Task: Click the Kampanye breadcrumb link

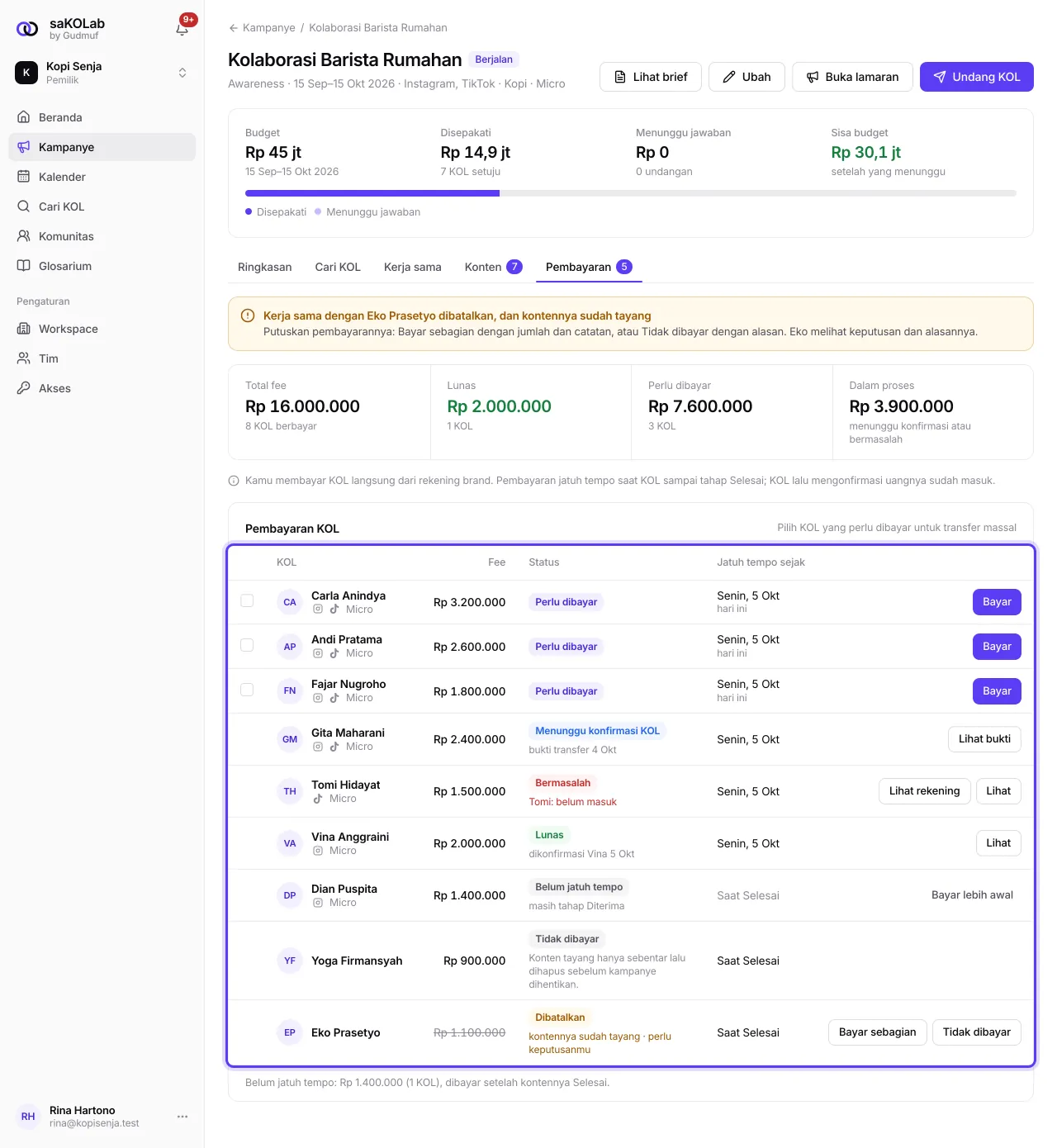Action: point(269,28)
